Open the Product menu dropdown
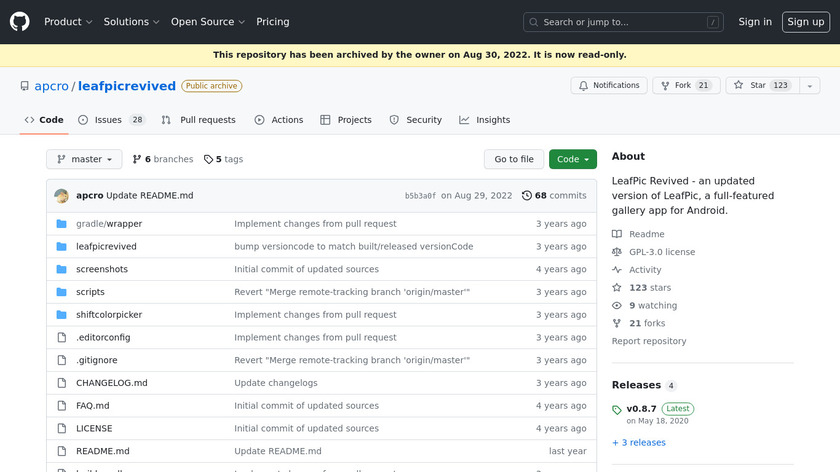840x472 pixels. [68, 22]
